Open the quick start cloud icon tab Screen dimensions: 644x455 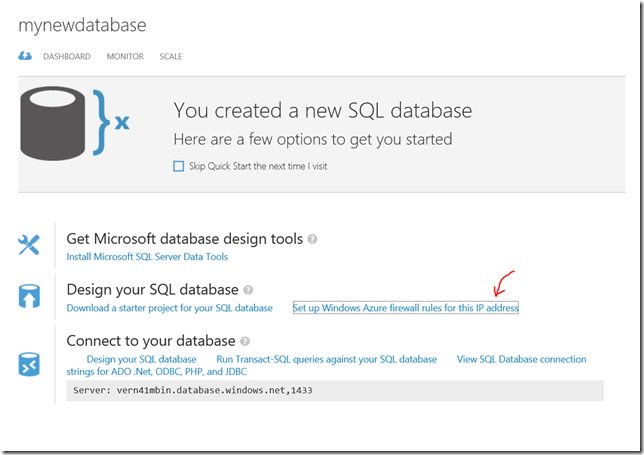25,56
